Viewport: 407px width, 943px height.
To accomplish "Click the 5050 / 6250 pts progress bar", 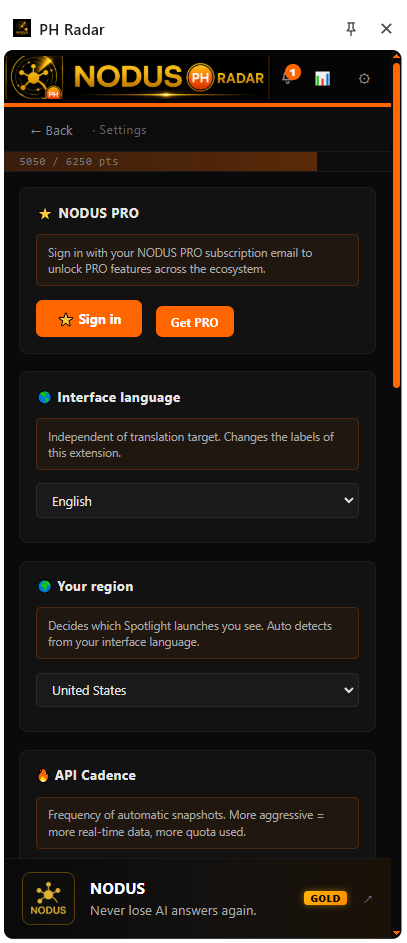I will pos(197,162).
